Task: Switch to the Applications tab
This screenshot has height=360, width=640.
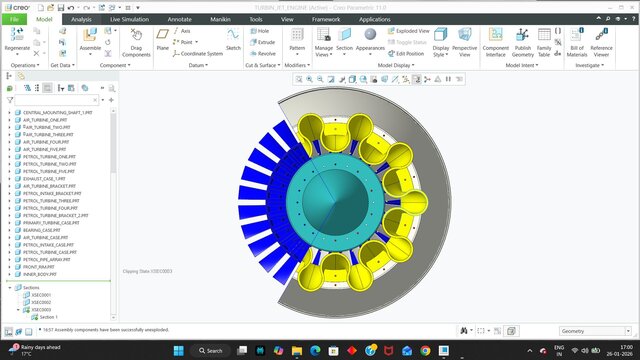Action: 375,19
